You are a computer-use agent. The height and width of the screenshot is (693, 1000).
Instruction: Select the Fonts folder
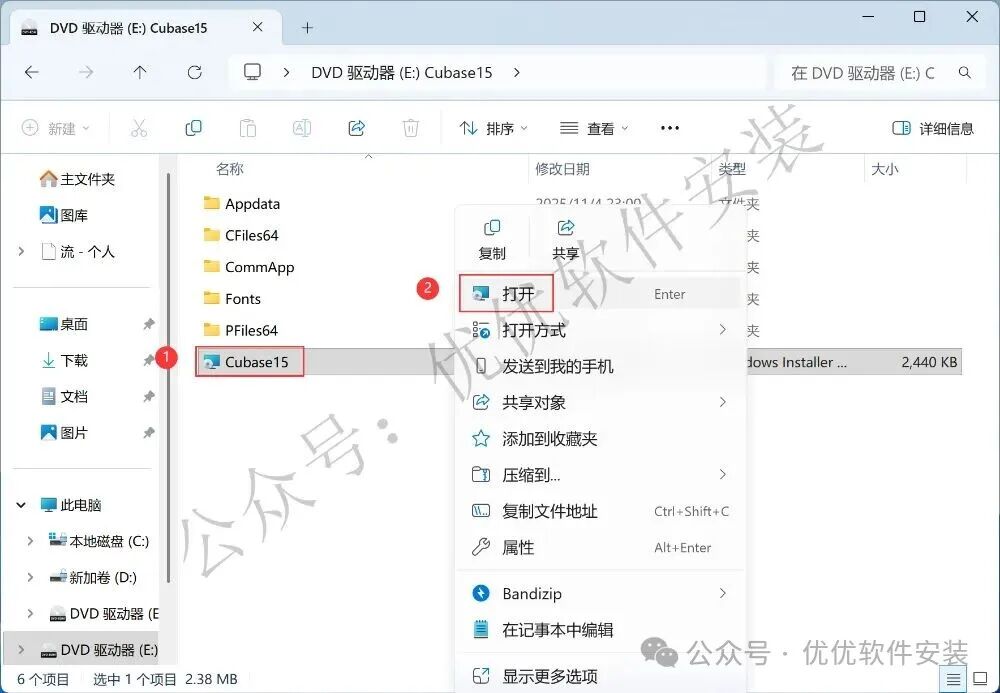point(232,298)
